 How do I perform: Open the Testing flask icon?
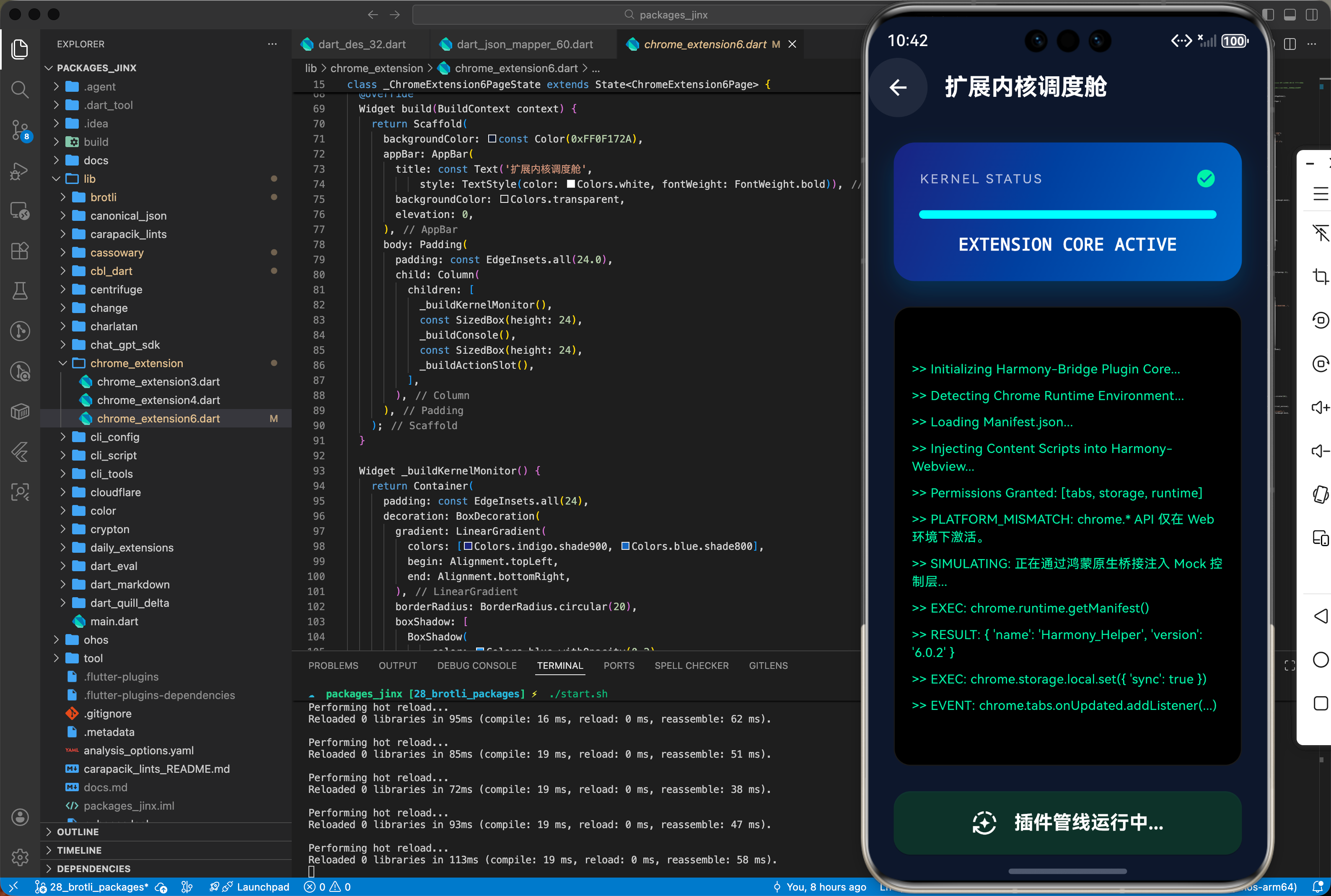(x=20, y=291)
